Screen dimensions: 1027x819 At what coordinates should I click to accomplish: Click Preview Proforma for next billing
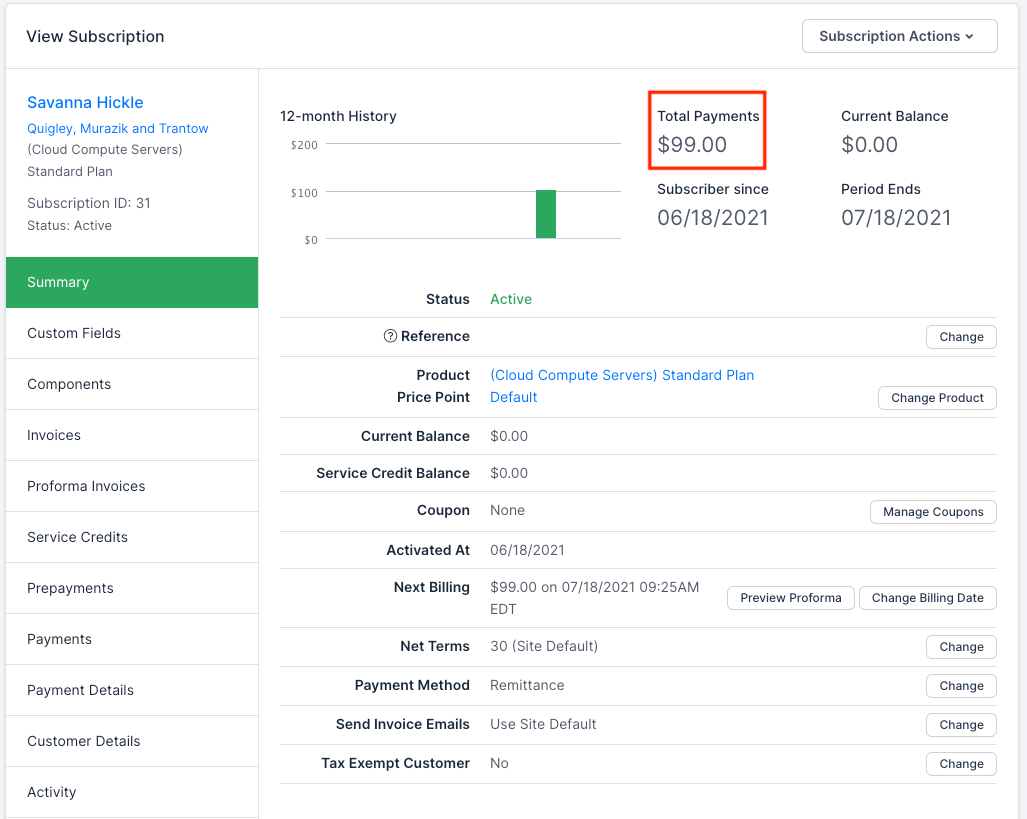[x=790, y=597]
